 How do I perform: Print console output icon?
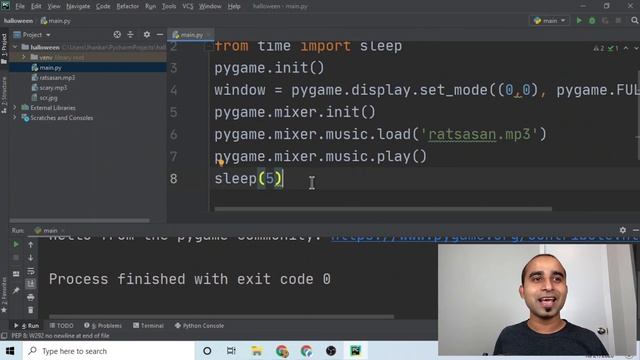(31, 297)
